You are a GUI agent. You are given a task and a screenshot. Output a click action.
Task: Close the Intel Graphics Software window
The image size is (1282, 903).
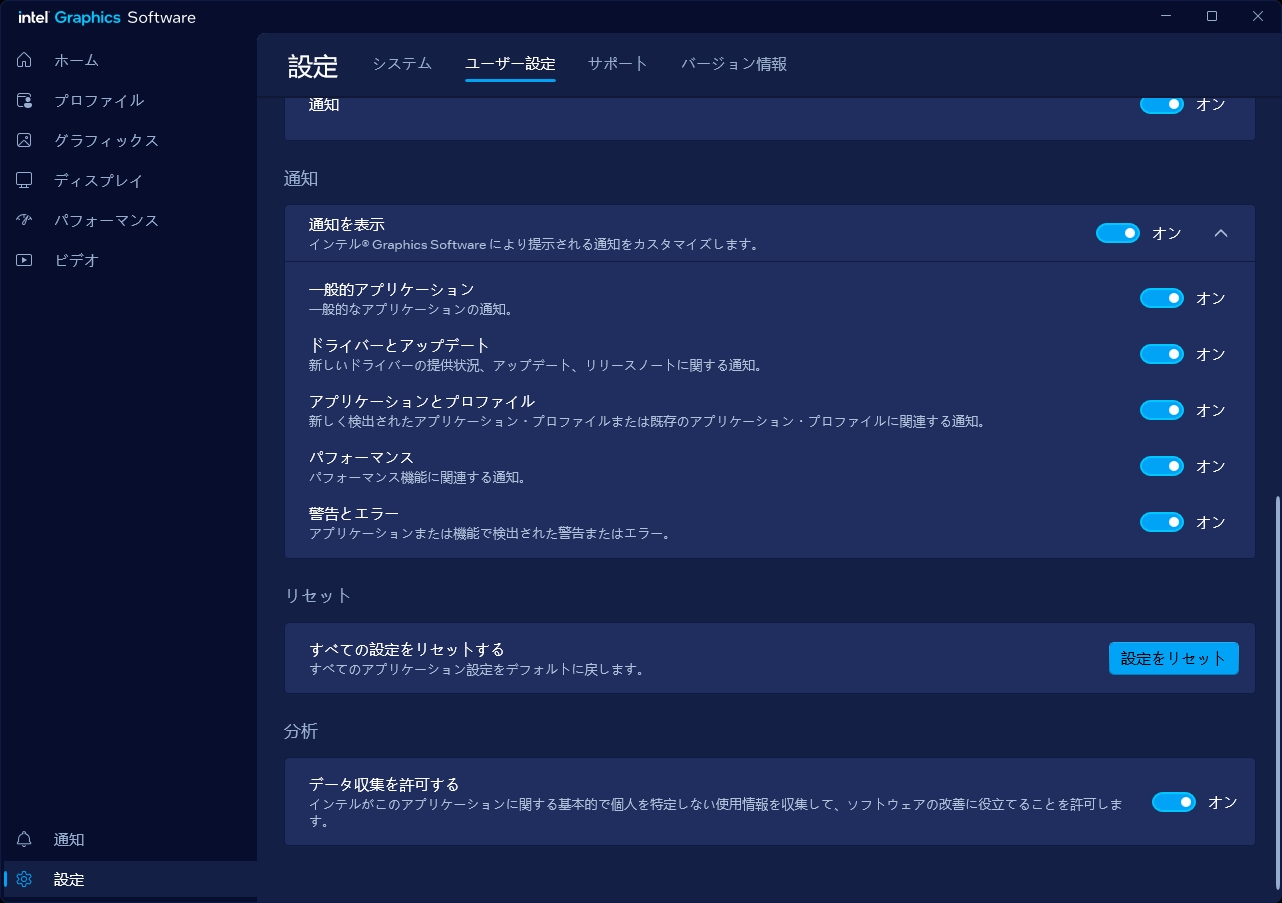coord(1258,16)
